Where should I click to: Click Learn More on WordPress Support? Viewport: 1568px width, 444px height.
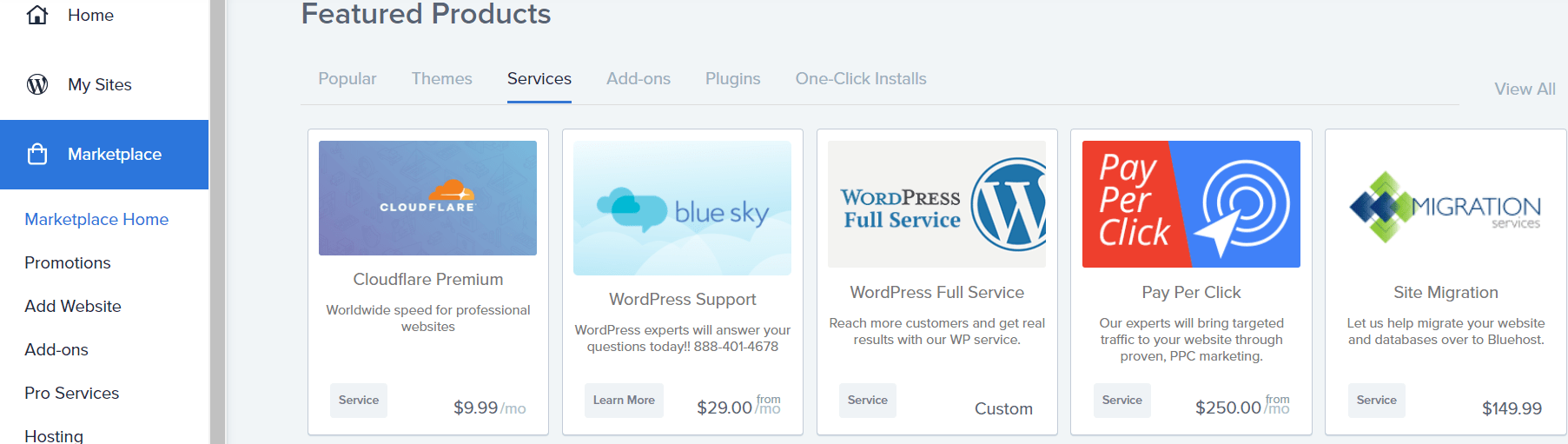pyautogui.click(x=624, y=401)
